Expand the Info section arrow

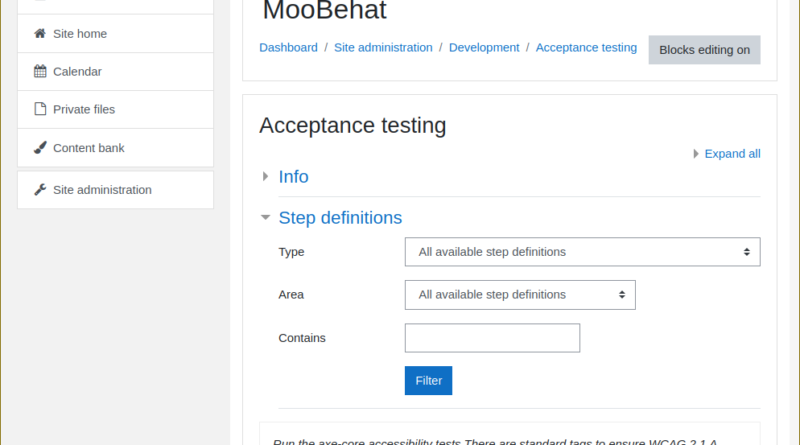(x=265, y=177)
